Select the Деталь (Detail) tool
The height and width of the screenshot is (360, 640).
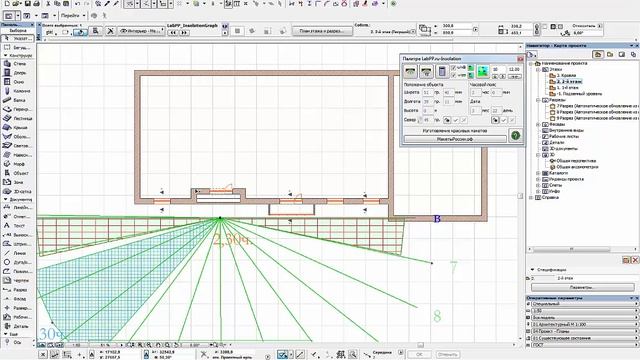click(16, 326)
